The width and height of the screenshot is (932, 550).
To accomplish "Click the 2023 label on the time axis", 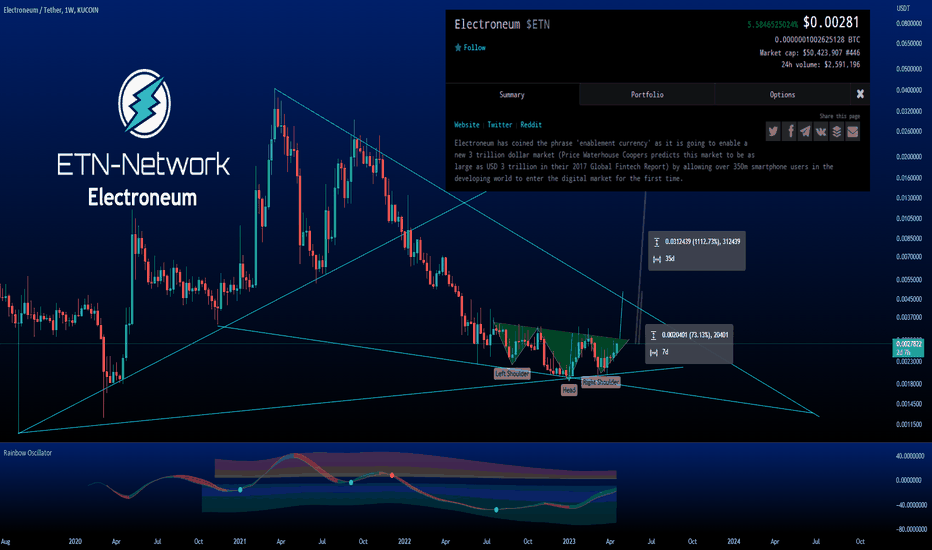I will tap(569, 542).
